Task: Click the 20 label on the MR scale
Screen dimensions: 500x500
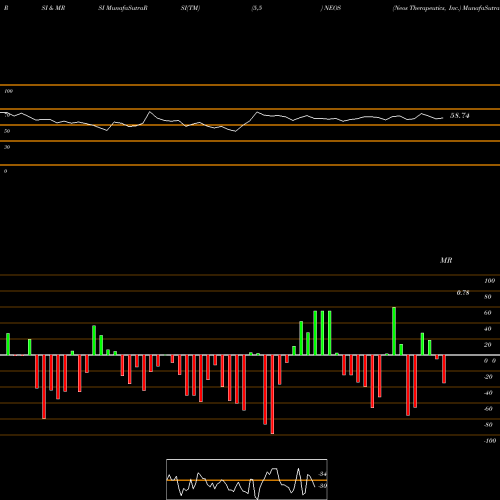Action: [488, 345]
